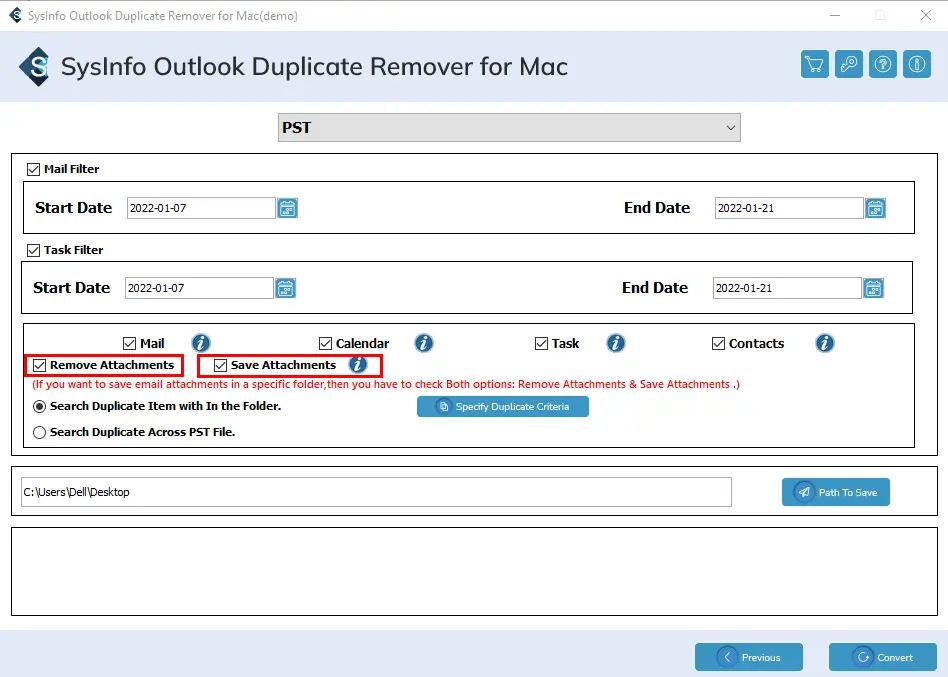This screenshot has height=677, width=948.
Task: Select Search Duplicate Item with In the Folder
Action: pos(39,407)
